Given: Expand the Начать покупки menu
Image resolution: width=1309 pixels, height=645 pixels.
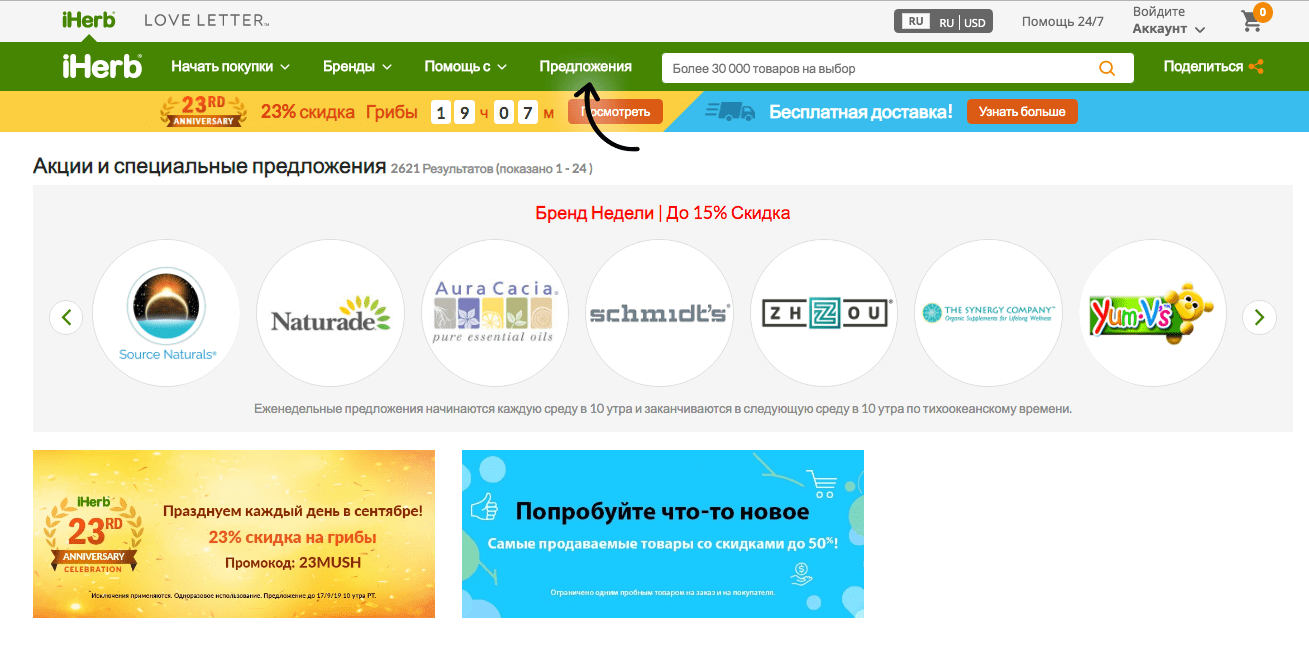Looking at the screenshot, I should pos(230,67).
